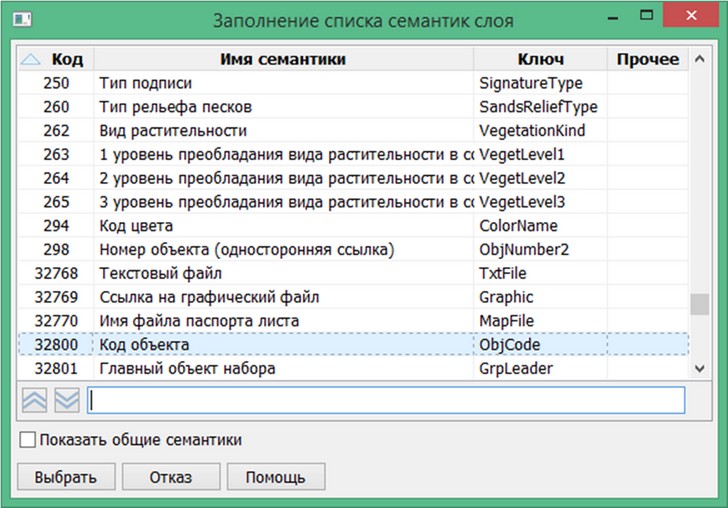The width and height of the screenshot is (728, 508).
Task: Click the search text input field
Action: coord(386,400)
